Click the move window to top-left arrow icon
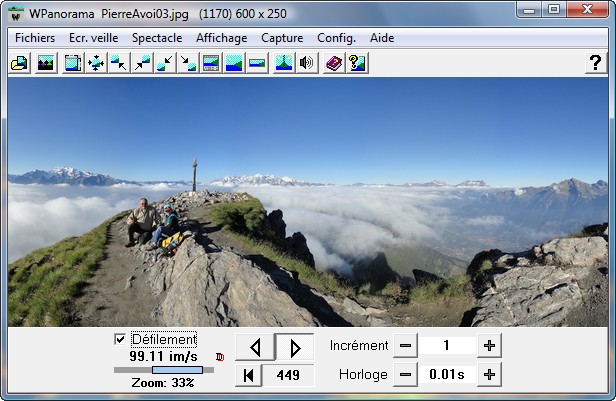Screen dimensions: 616x401 119,63
